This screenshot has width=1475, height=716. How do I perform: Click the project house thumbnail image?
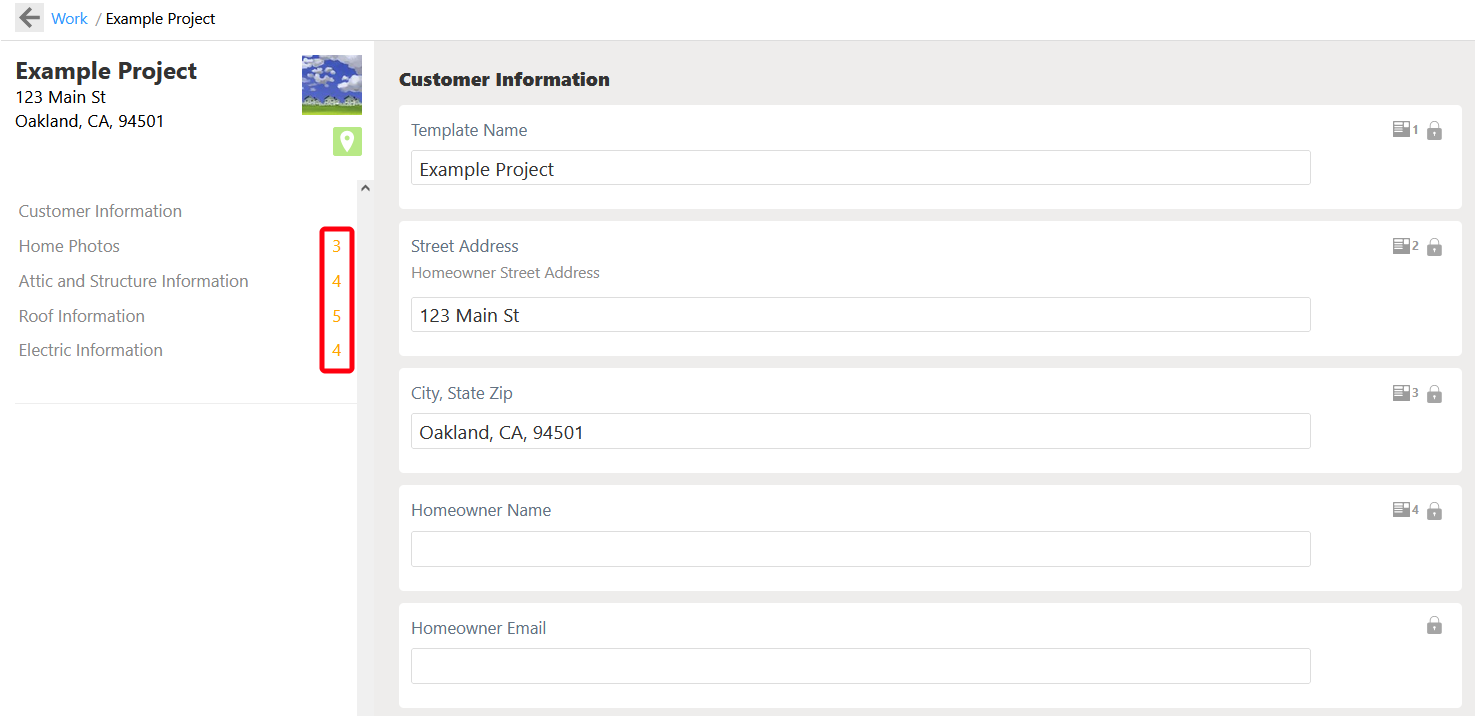coord(331,85)
